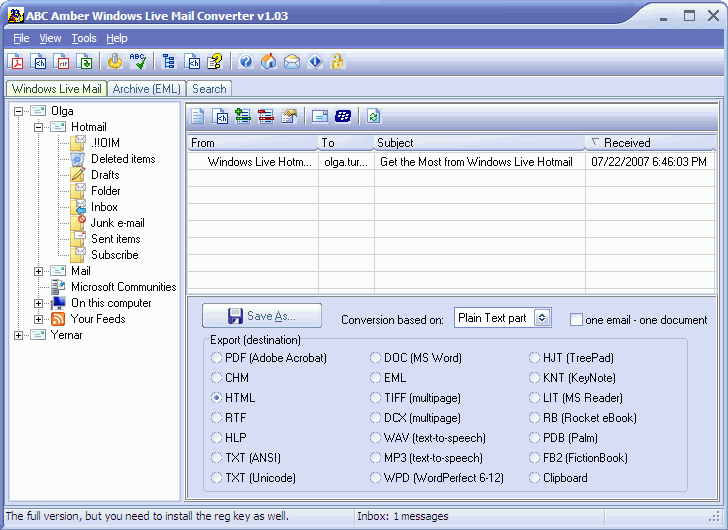The image size is (728, 530).
Task: Sort messages by Subject column header
Action: (479, 142)
